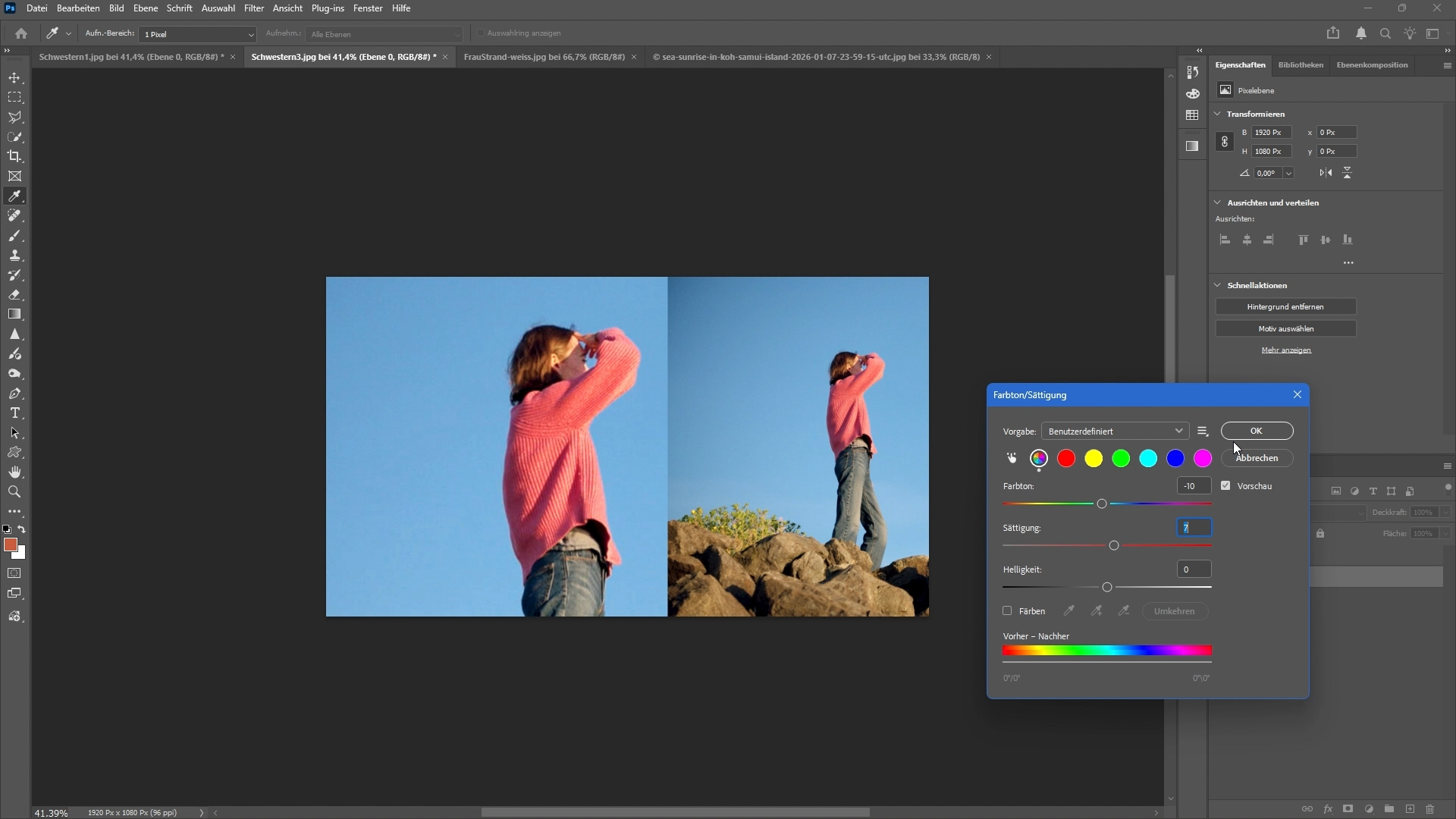Viewport: 1456px width, 819px height.
Task: Click Hintergrund entfernen quick action
Action: tap(1285, 307)
